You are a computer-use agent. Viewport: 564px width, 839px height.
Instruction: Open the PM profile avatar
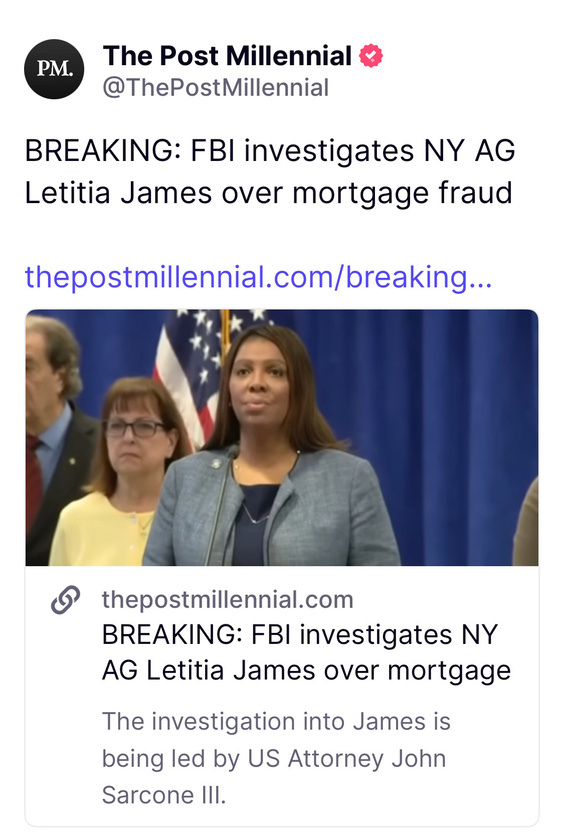(x=54, y=69)
